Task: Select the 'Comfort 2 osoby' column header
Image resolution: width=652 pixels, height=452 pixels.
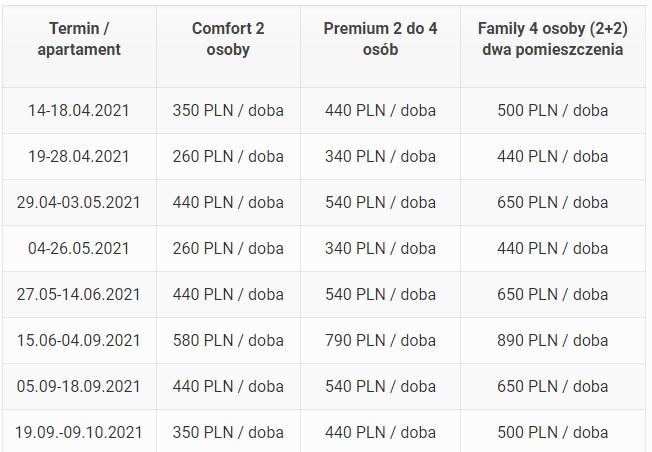Action: 228,38
